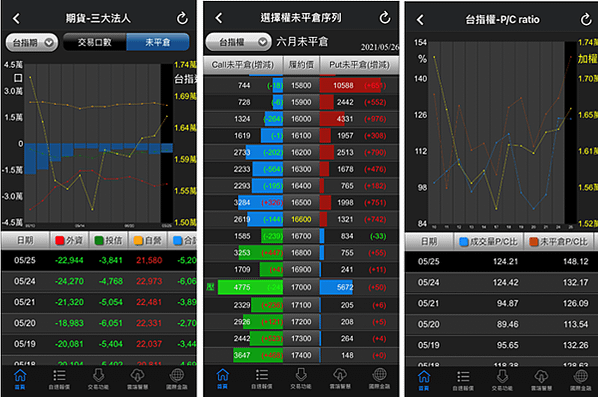The image size is (598, 397).
Task: Open the 台指權 product dropdown
Action: (x=239, y=42)
